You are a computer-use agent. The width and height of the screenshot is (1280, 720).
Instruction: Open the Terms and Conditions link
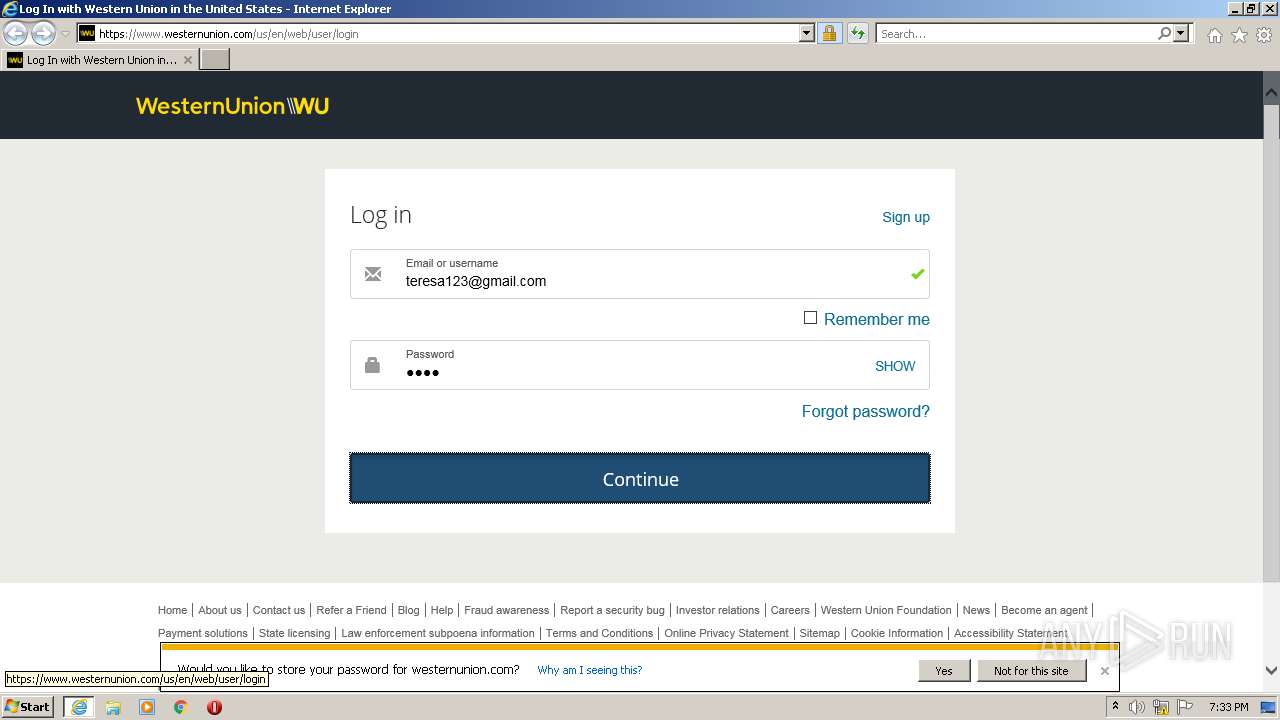click(599, 633)
